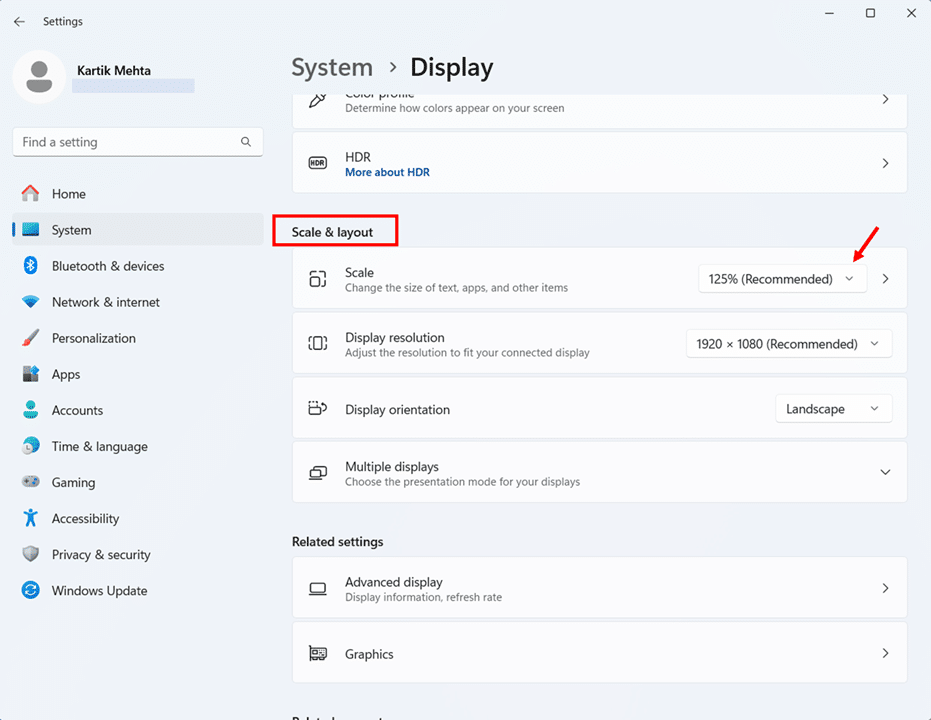Click the Advanced display monitor icon
This screenshot has width=931, height=720.
click(x=318, y=589)
